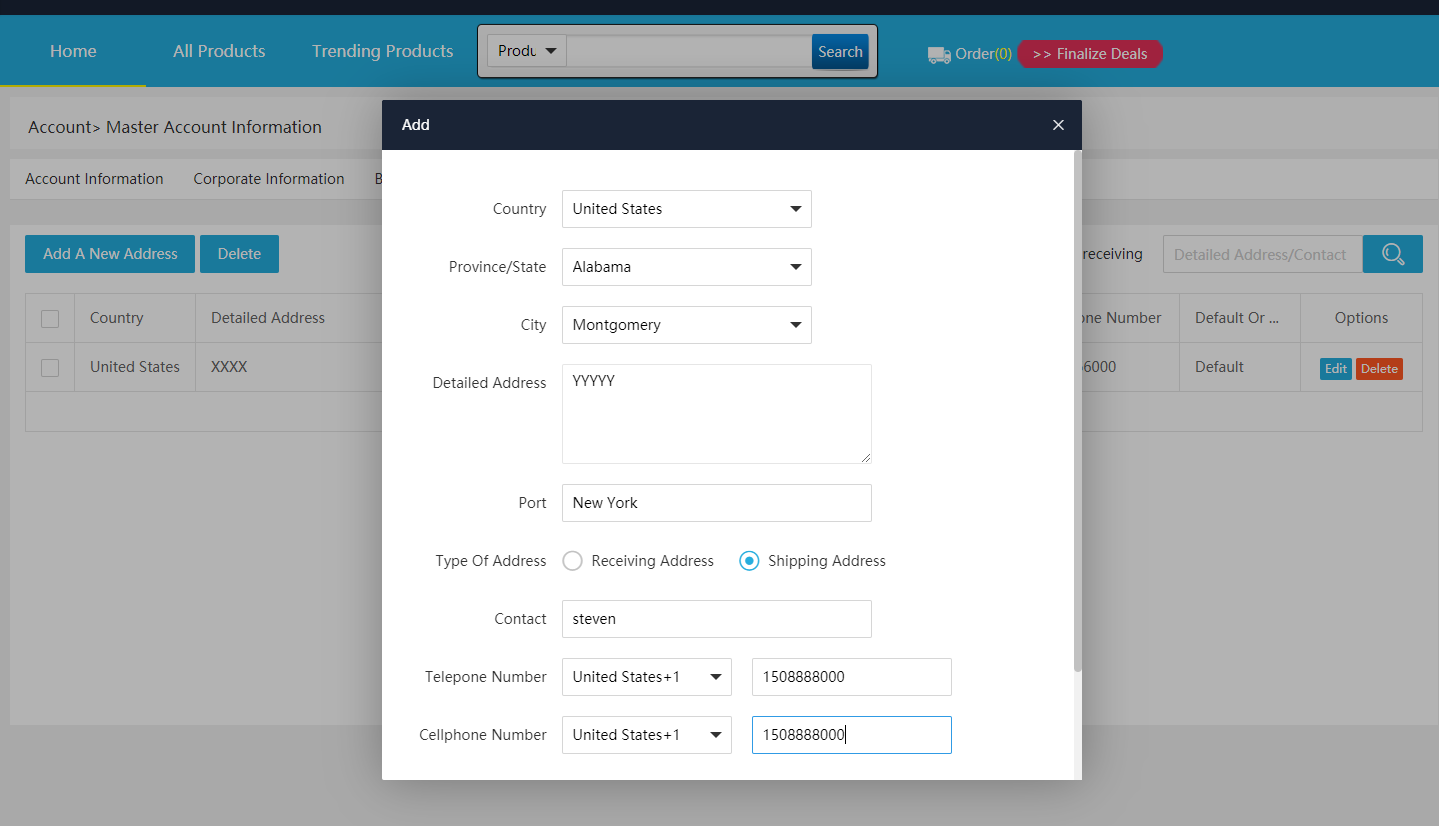Switch to Corporate Information tab
The width and height of the screenshot is (1439, 826).
[269, 179]
